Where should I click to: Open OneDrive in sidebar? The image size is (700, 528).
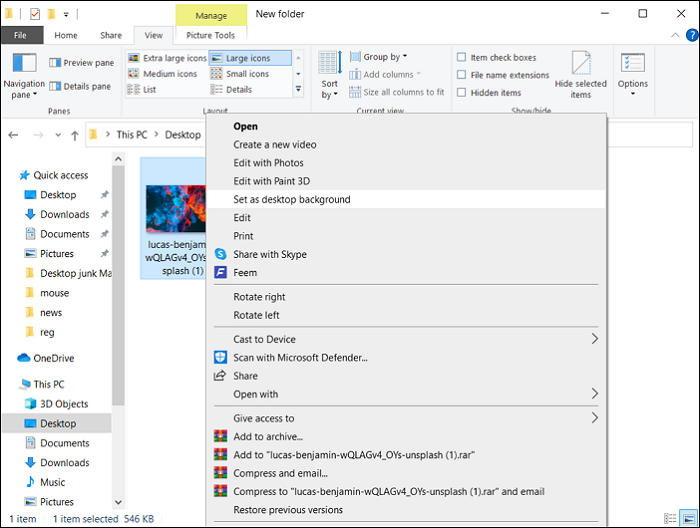(46, 358)
